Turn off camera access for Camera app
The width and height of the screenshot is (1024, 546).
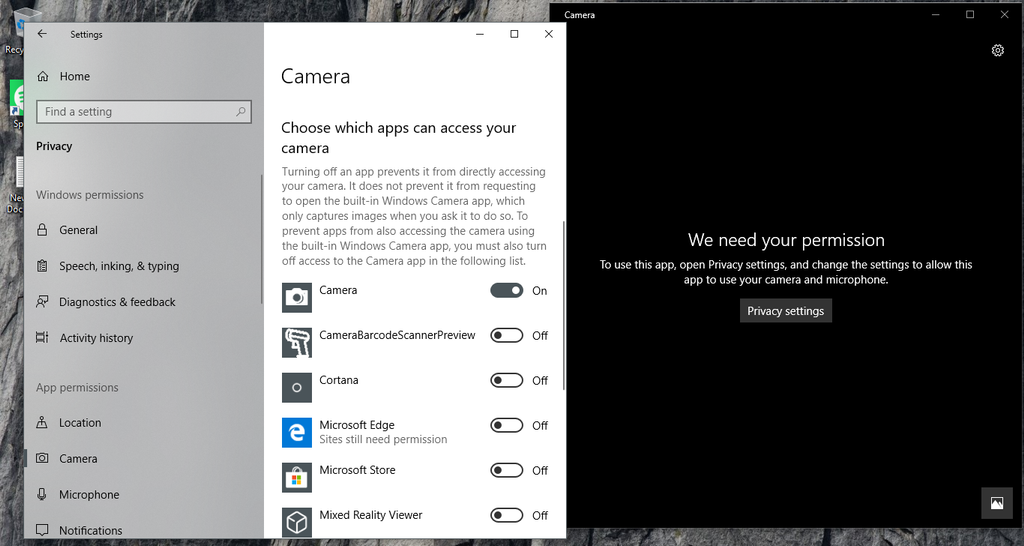(507, 291)
